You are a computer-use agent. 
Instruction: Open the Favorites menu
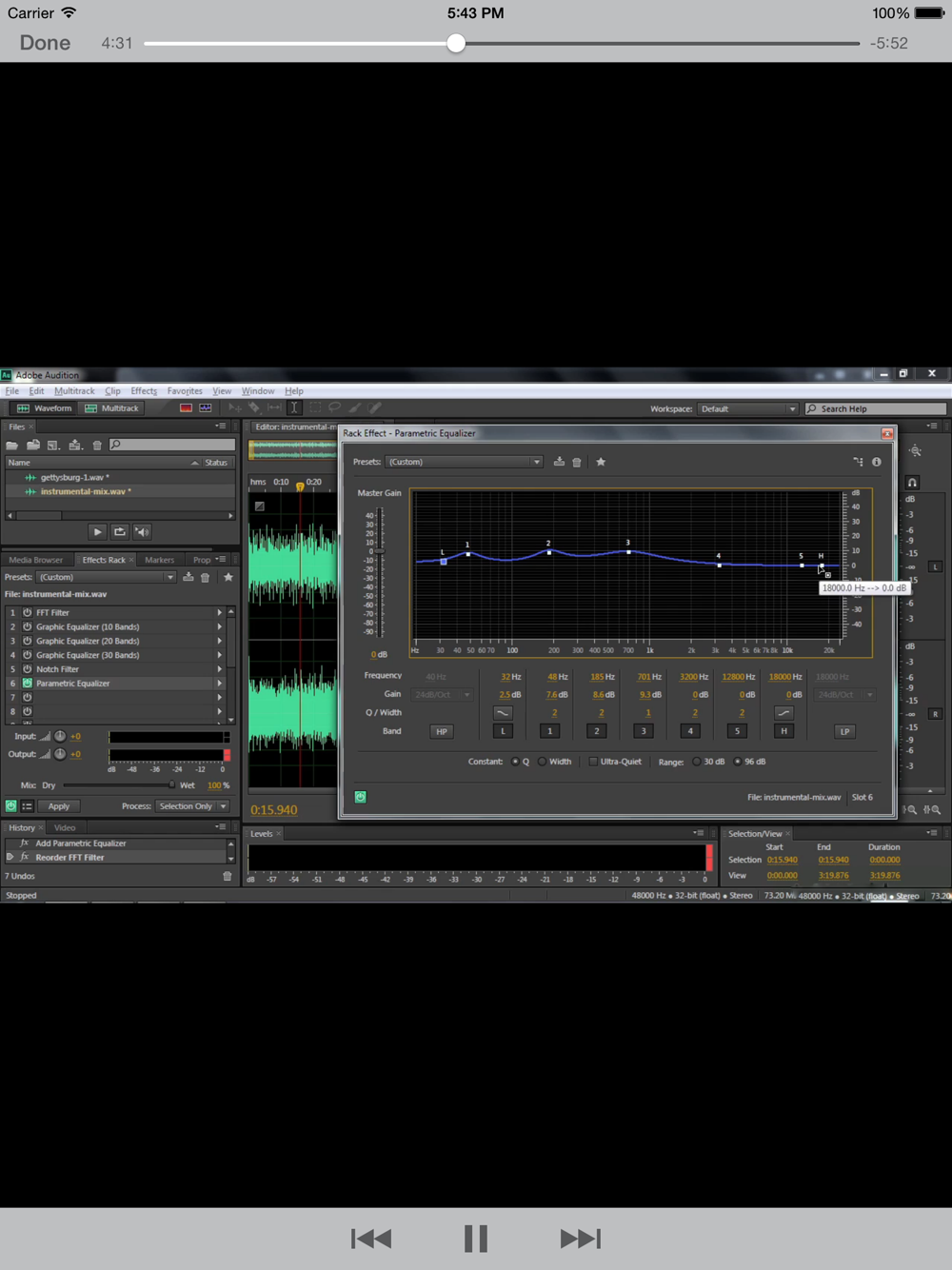point(185,391)
